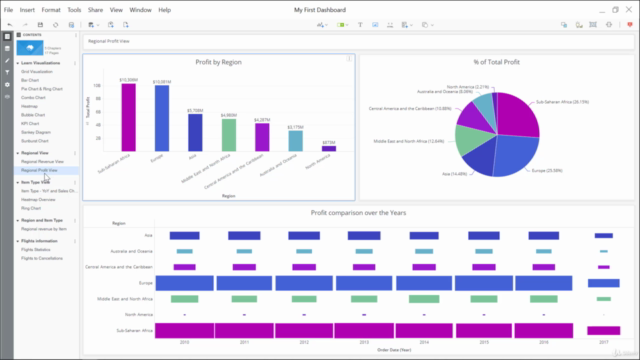This screenshot has width=640, height=360.
Task: Click the dashboard cover thumbnail in Contents
Action: (30, 48)
